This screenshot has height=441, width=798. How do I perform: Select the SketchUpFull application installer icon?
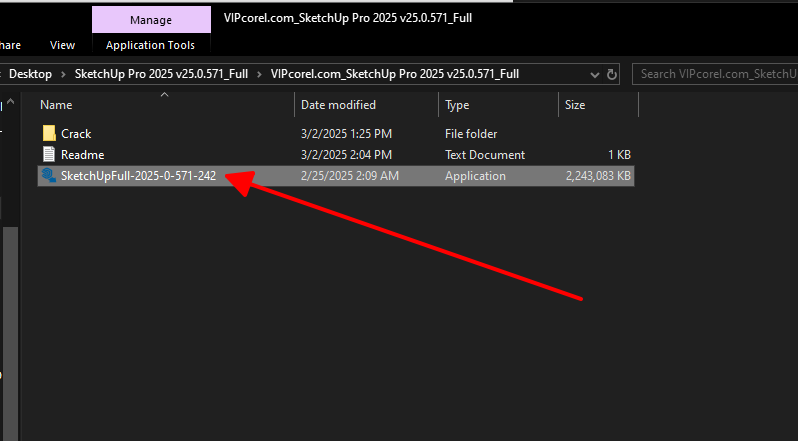[49, 175]
